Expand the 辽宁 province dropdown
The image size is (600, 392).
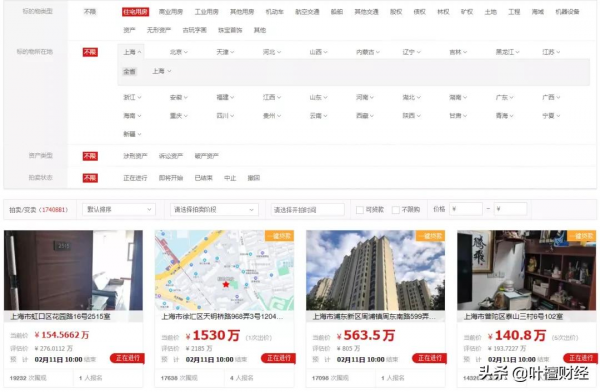pyautogui.click(x=411, y=52)
